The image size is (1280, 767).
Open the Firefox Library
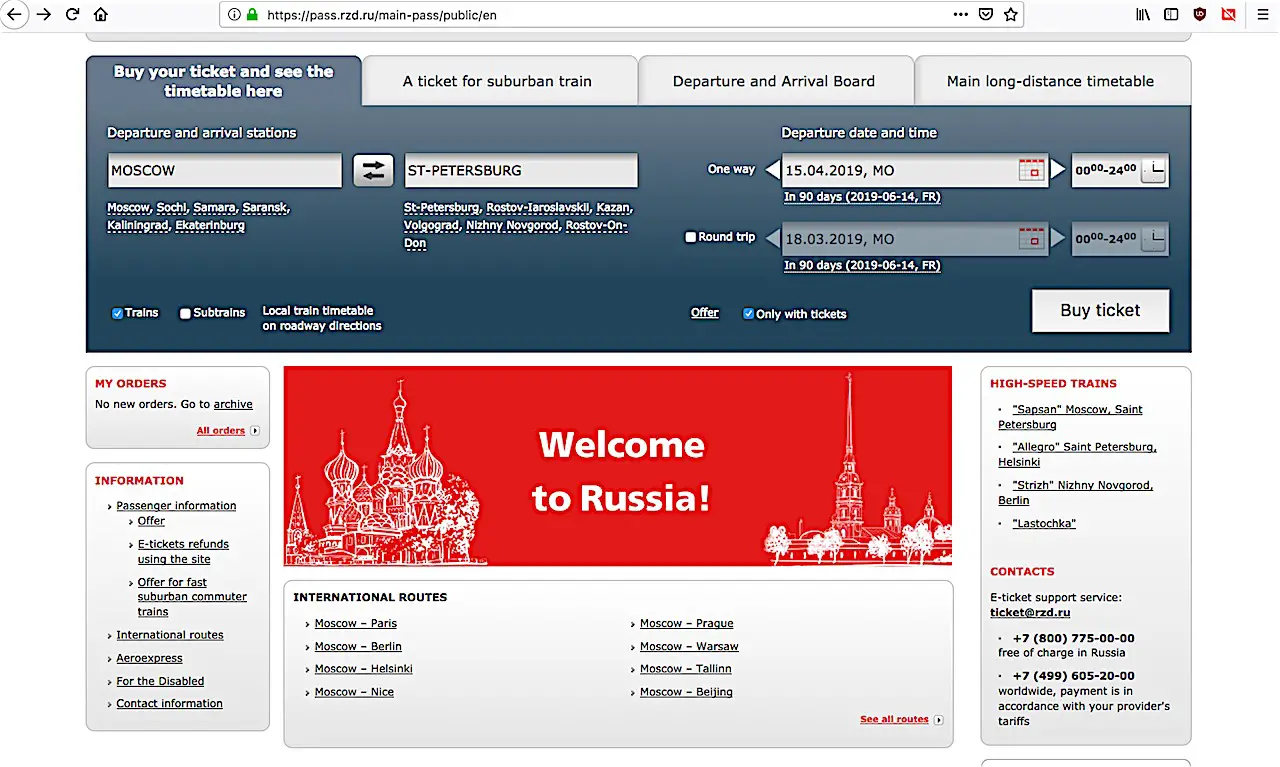[1142, 15]
